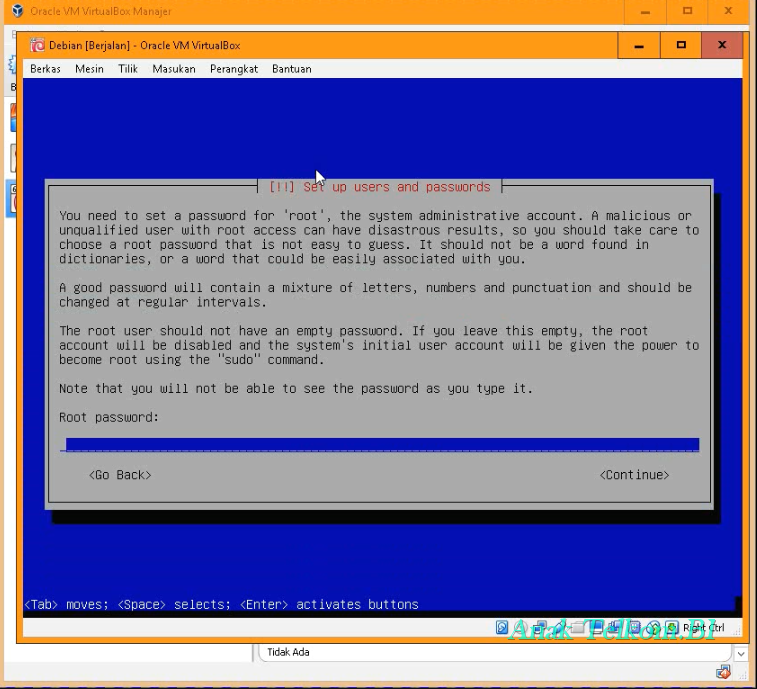Open the Tilik menu
This screenshot has height=689, width=757.
(x=128, y=69)
